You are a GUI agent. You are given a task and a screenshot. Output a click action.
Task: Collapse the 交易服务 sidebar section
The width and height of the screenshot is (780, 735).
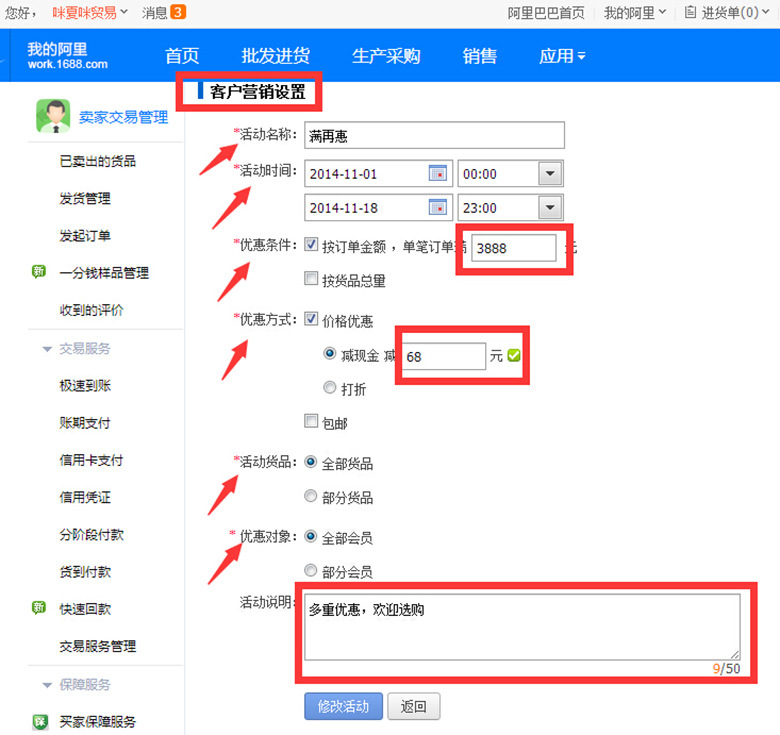[47, 349]
